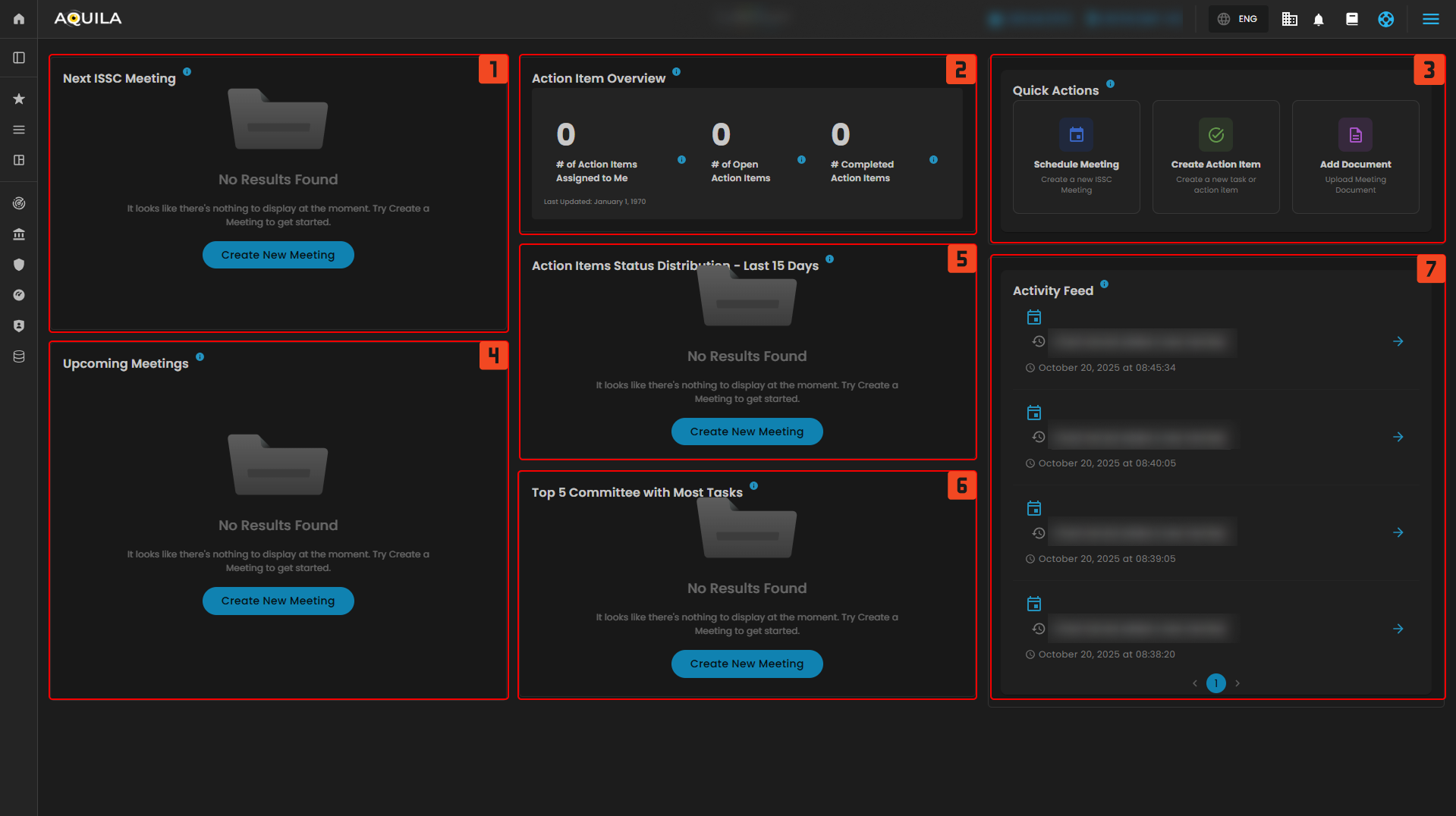Image resolution: width=1456 pixels, height=816 pixels.
Task: Click the info icon beside Action Item Overview
Action: (x=676, y=72)
